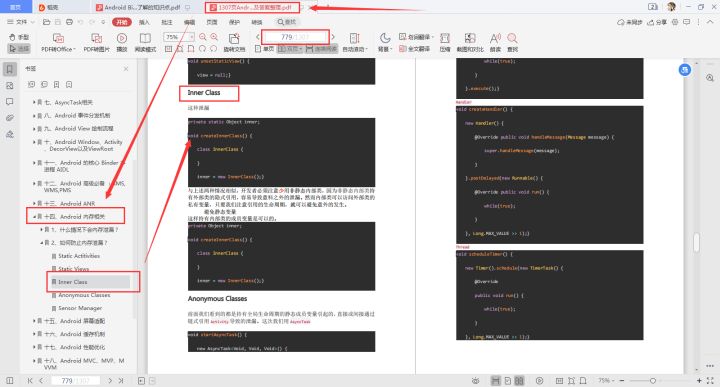Image resolution: width=720 pixels, height=387 pixels.
Task: Switch to the Android Bi...pdf document tab
Action: [142, 7]
